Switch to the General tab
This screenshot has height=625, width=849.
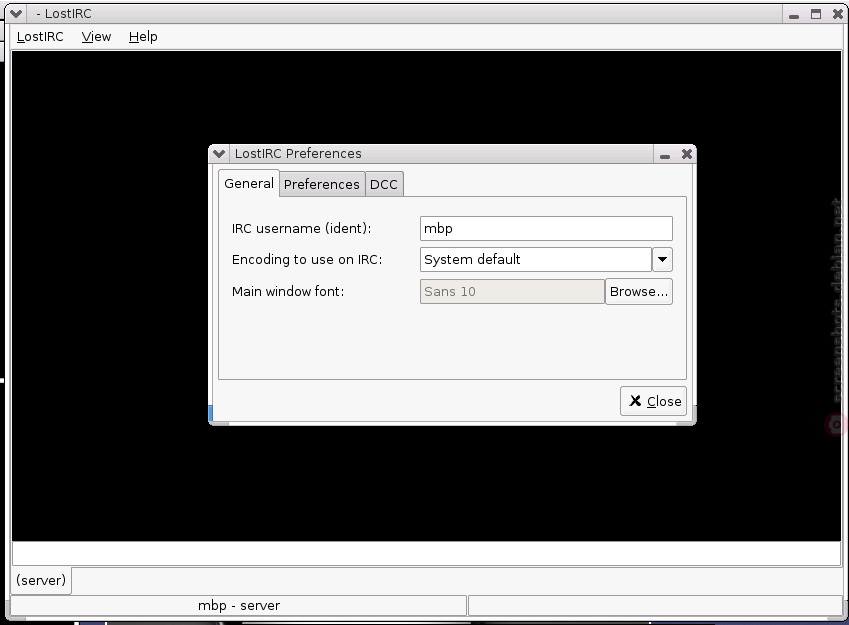[249, 184]
